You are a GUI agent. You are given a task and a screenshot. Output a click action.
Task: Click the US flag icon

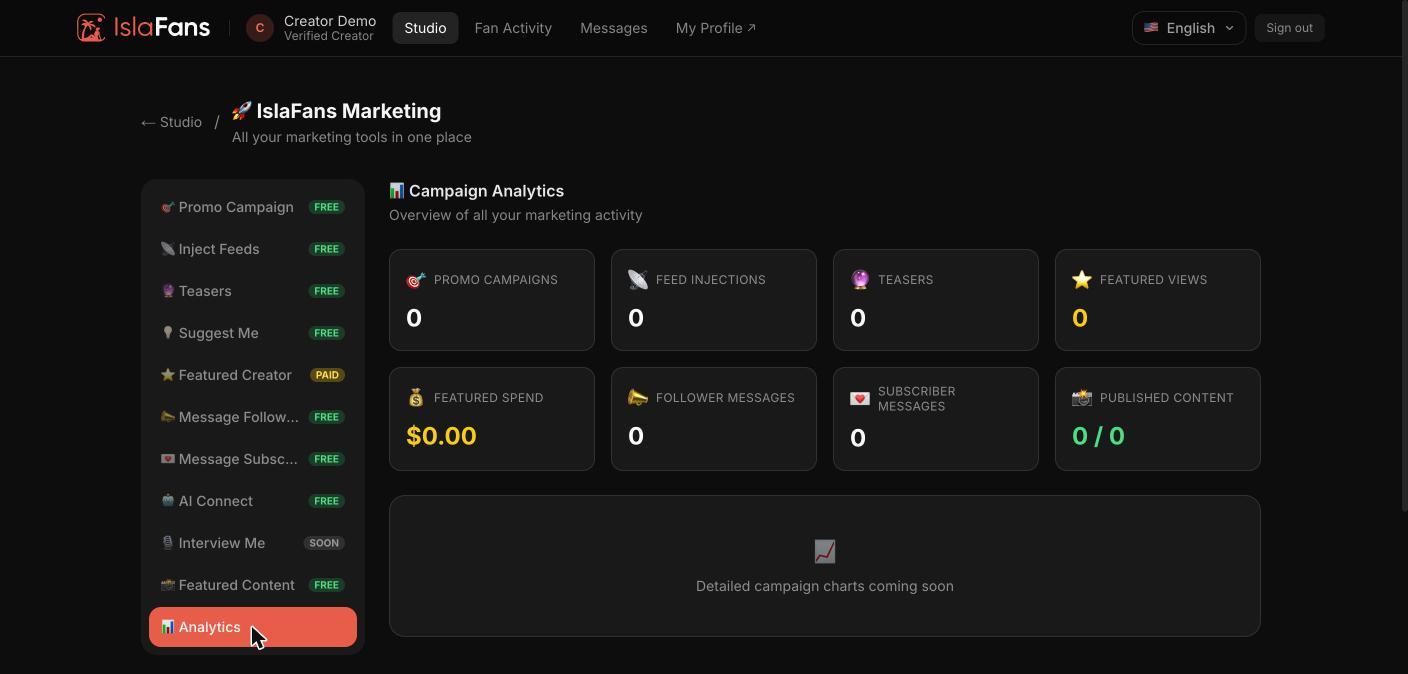(x=1151, y=28)
